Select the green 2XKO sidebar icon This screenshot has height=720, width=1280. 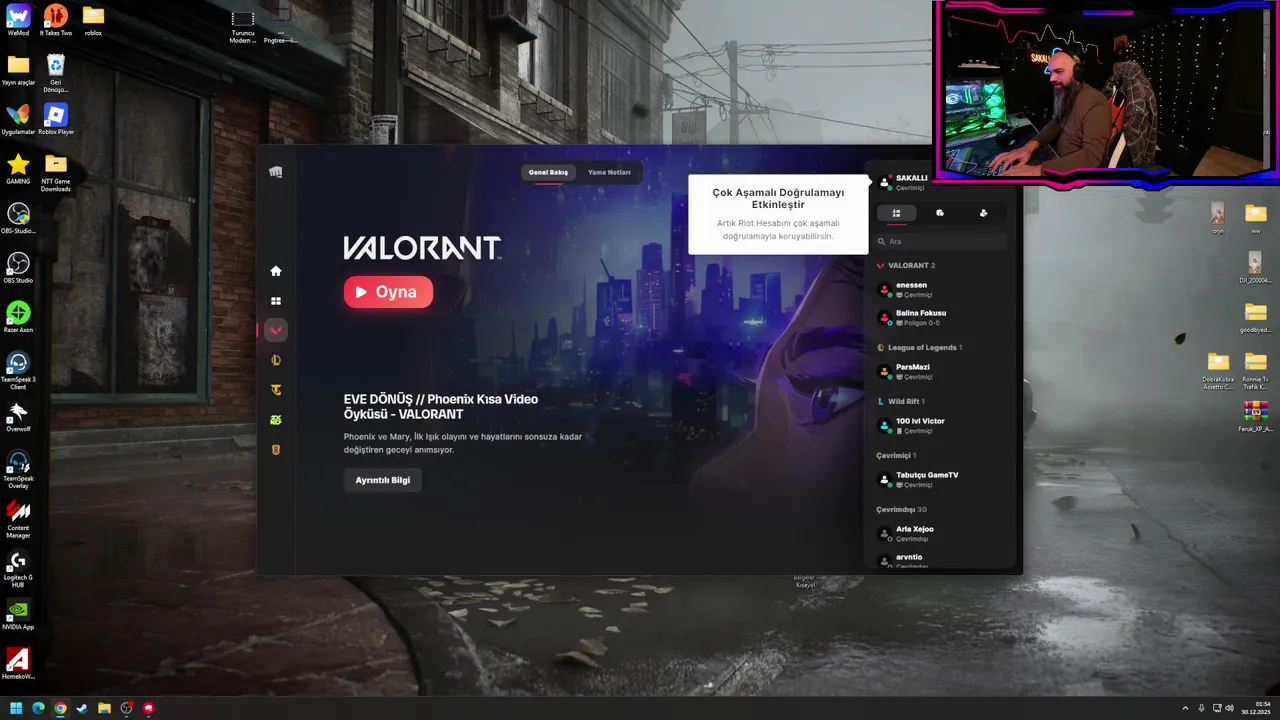(276, 420)
